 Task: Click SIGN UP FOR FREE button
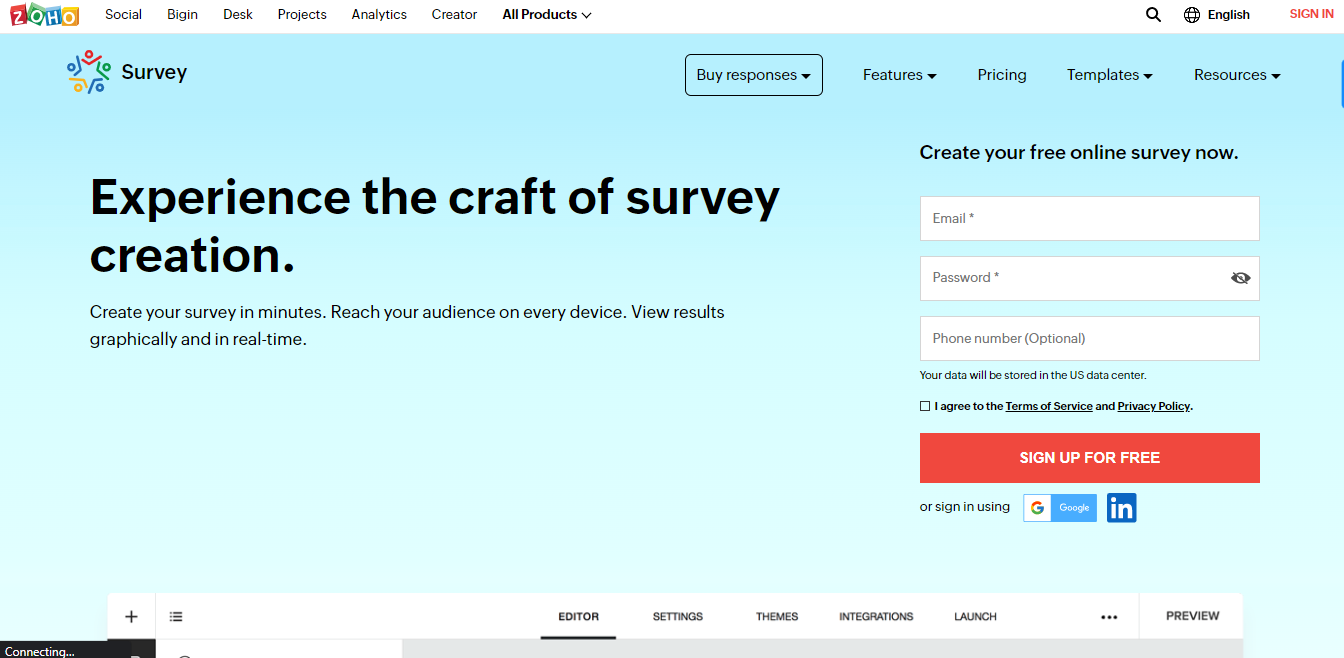(1090, 458)
